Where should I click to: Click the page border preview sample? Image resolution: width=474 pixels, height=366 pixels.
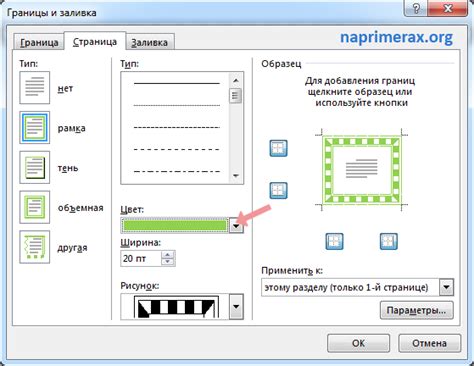click(x=362, y=170)
